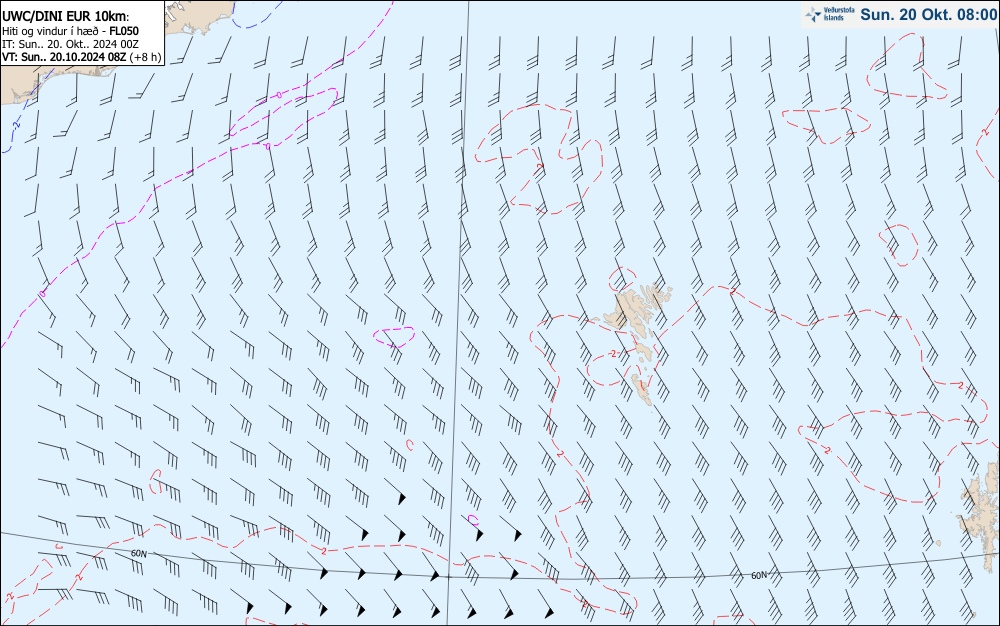Click the 'VT: Sun.. 20.10.2024 08Z (+8 h)' line
This screenshot has height=626, width=1000.
point(82,57)
